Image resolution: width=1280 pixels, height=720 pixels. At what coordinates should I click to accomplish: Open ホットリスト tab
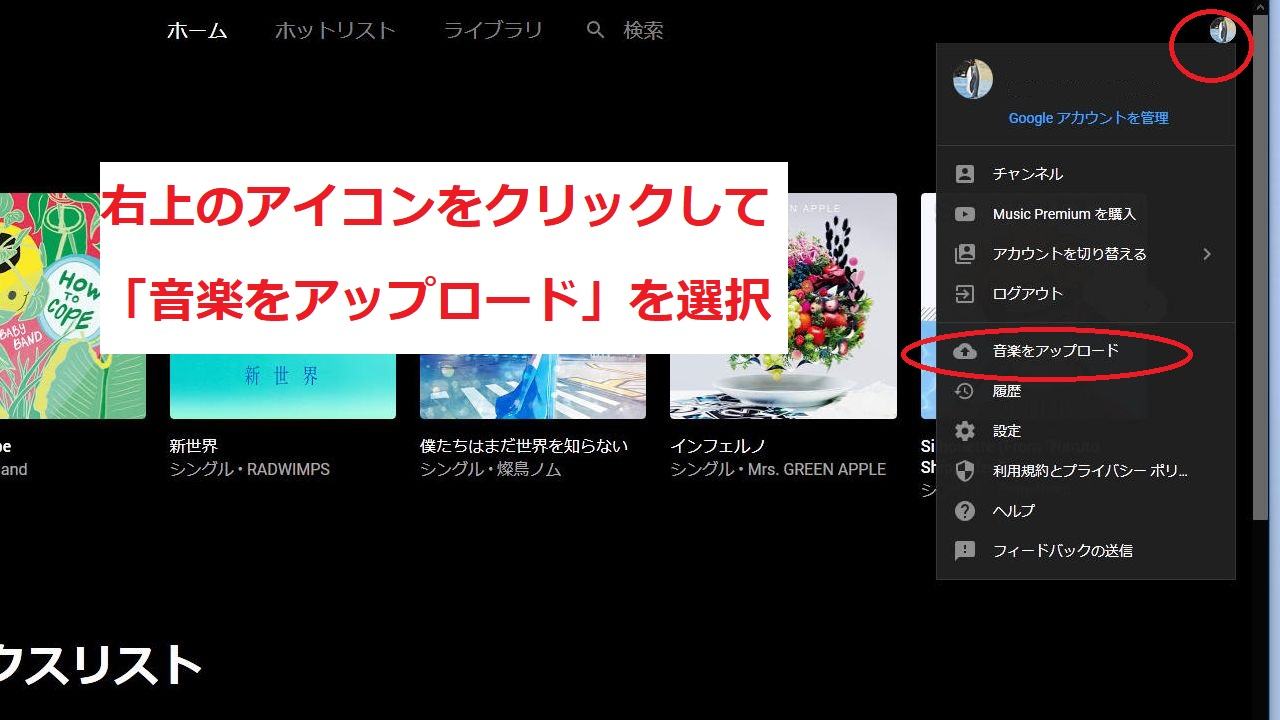(335, 31)
